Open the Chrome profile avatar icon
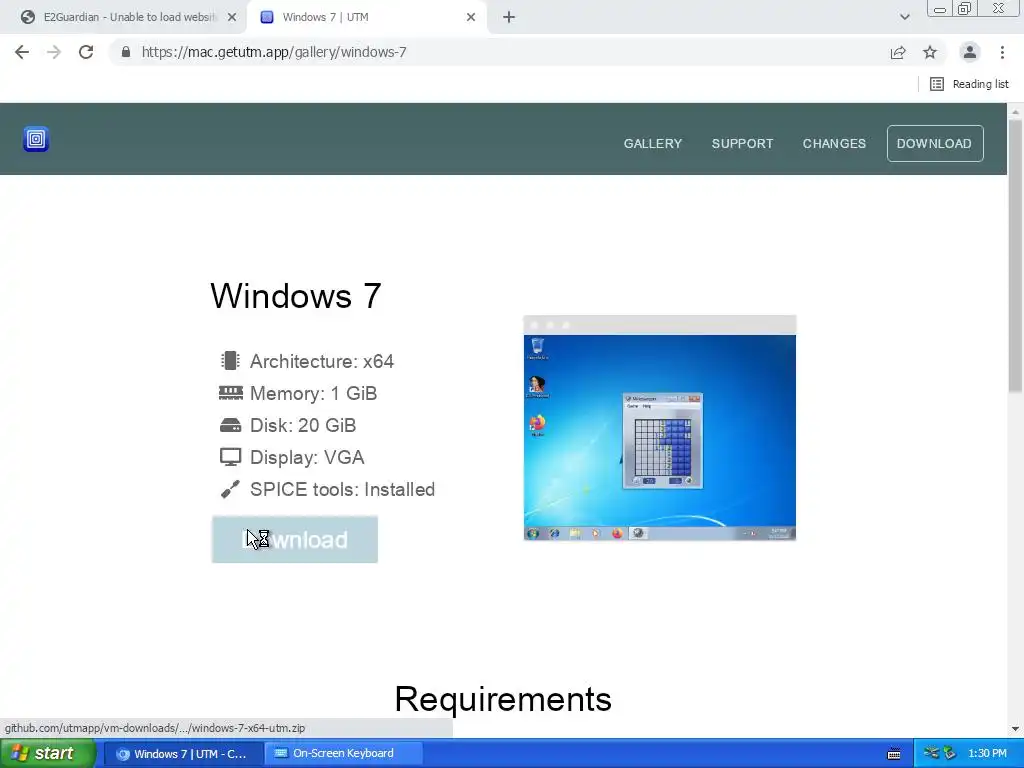Image resolution: width=1024 pixels, height=768 pixels. [x=970, y=52]
